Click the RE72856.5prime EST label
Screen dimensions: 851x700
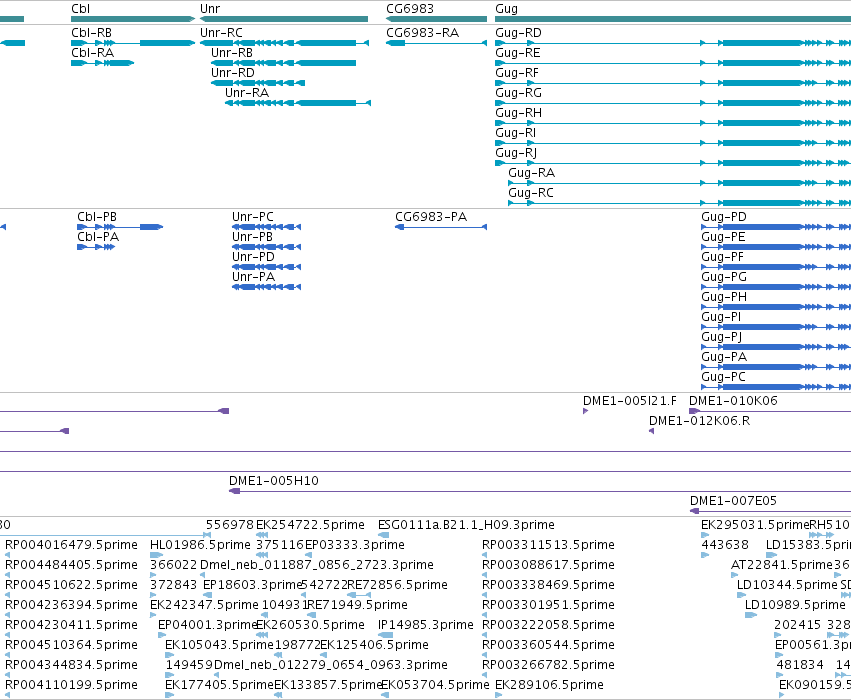[397, 586]
